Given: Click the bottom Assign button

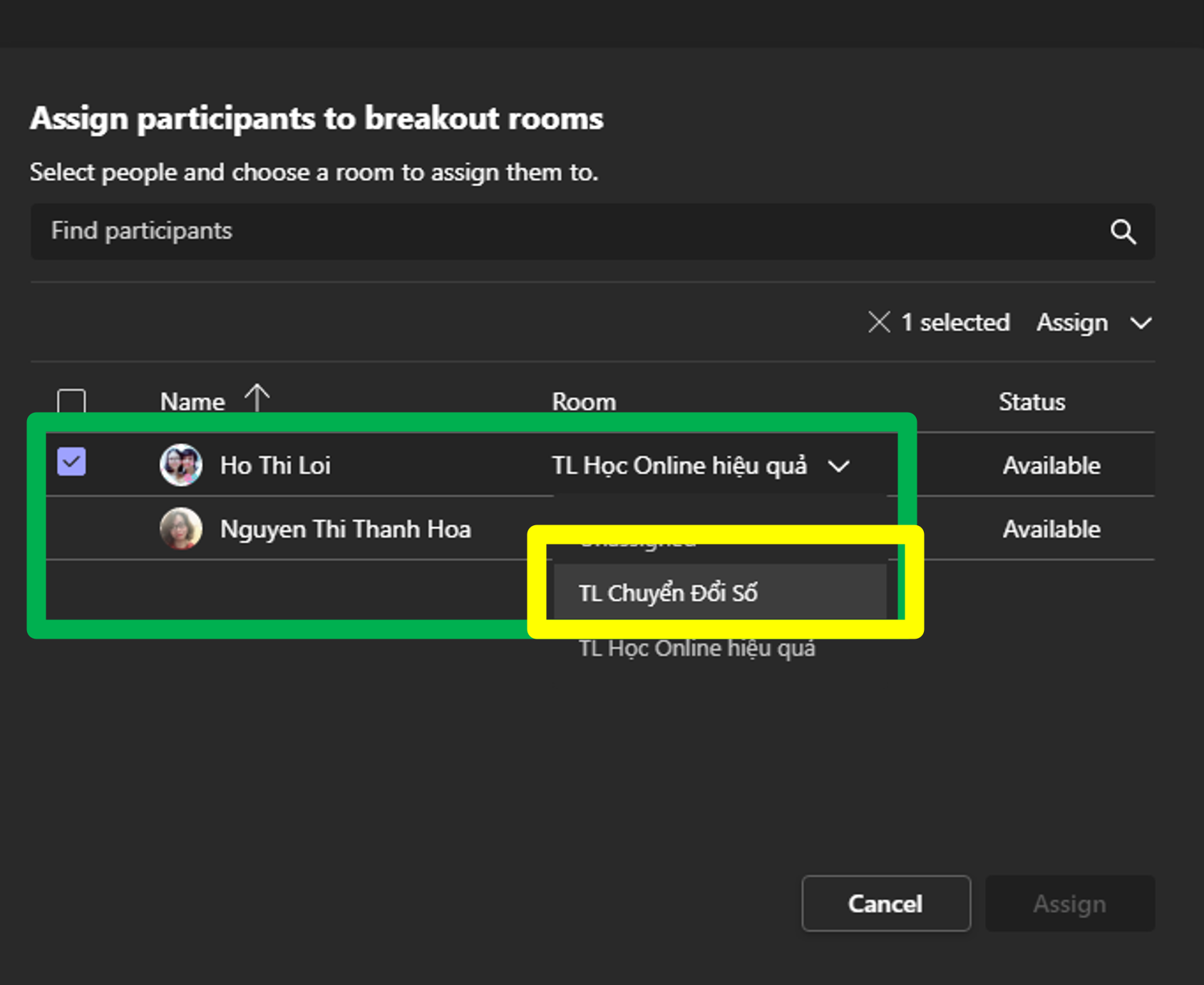Looking at the screenshot, I should coord(1069,904).
